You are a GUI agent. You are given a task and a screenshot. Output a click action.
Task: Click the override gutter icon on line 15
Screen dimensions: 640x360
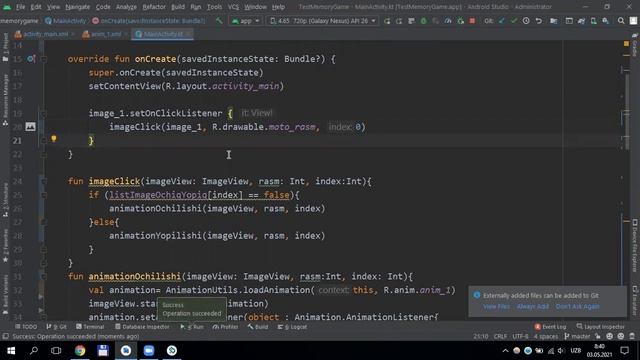coord(31,59)
